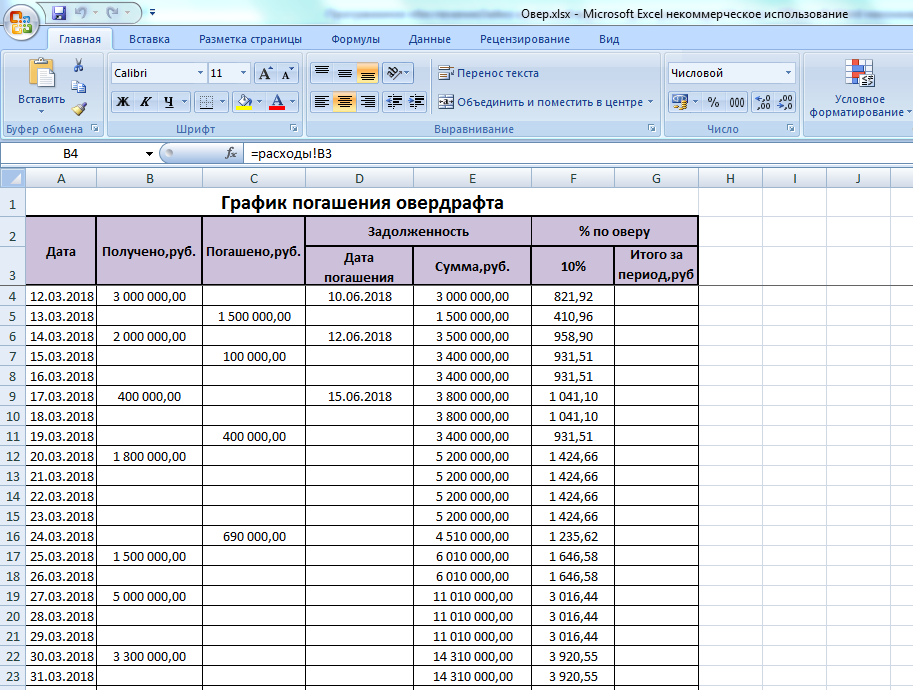The height and width of the screenshot is (690, 913).
Task: Click the Increase Indent icon
Action: coord(417,102)
